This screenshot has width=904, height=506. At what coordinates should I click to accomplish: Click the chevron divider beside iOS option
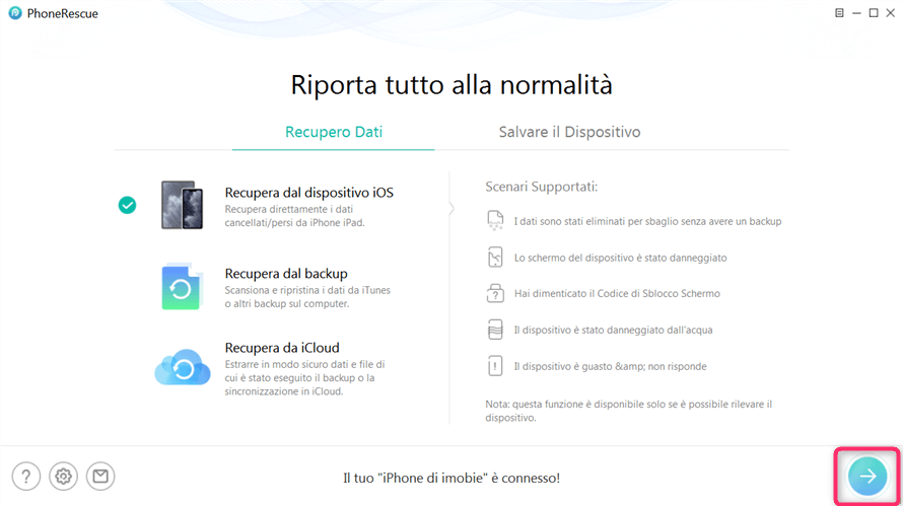point(450,208)
